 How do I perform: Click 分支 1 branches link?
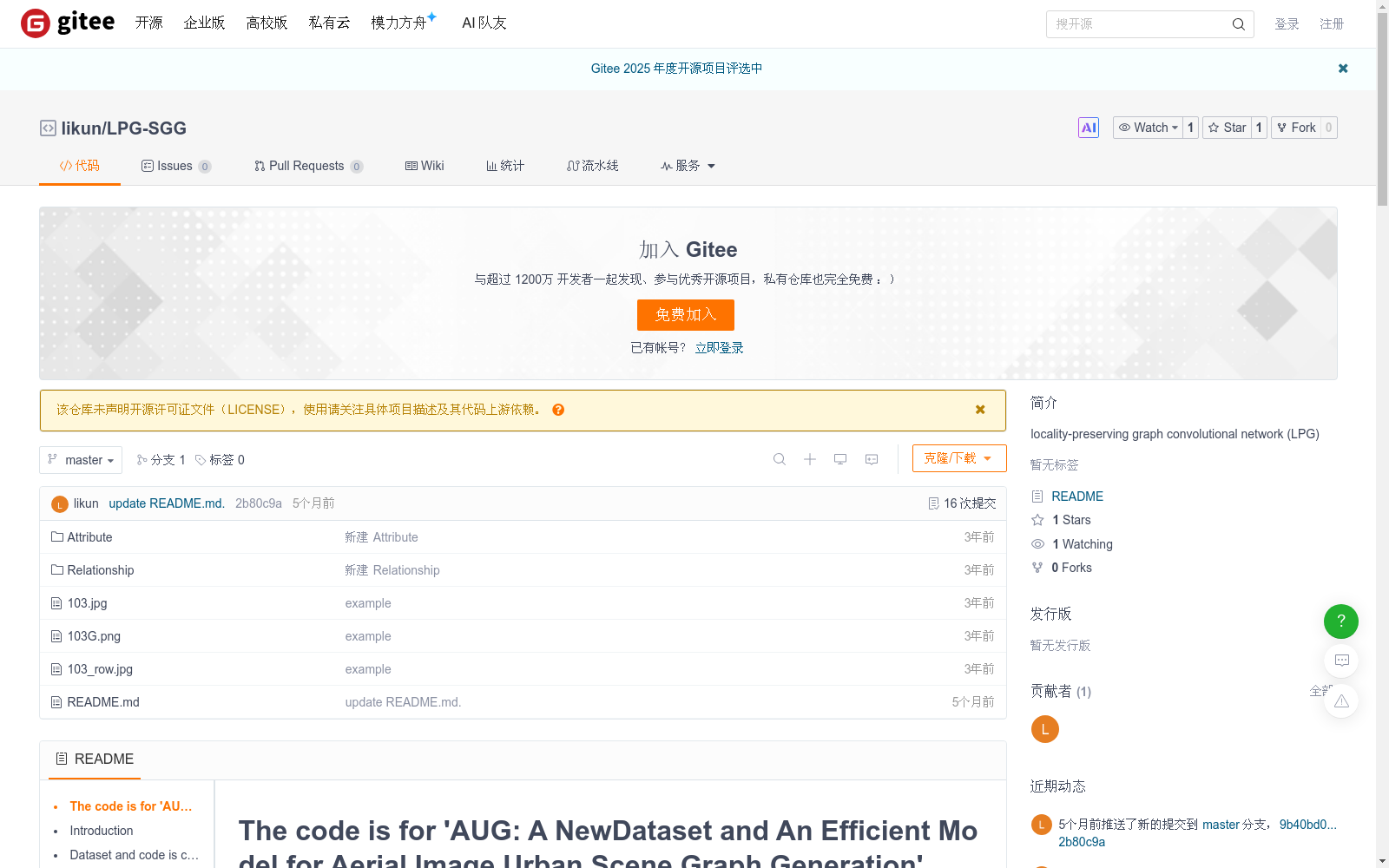click(x=161, y=460)
